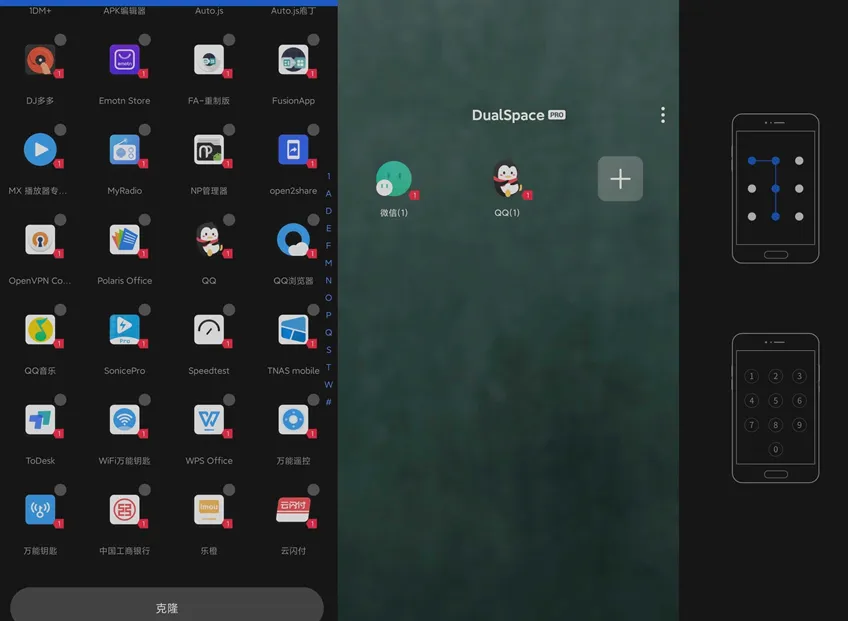Tap the DJ多多 app icon
848x621 pixels.
40,60
